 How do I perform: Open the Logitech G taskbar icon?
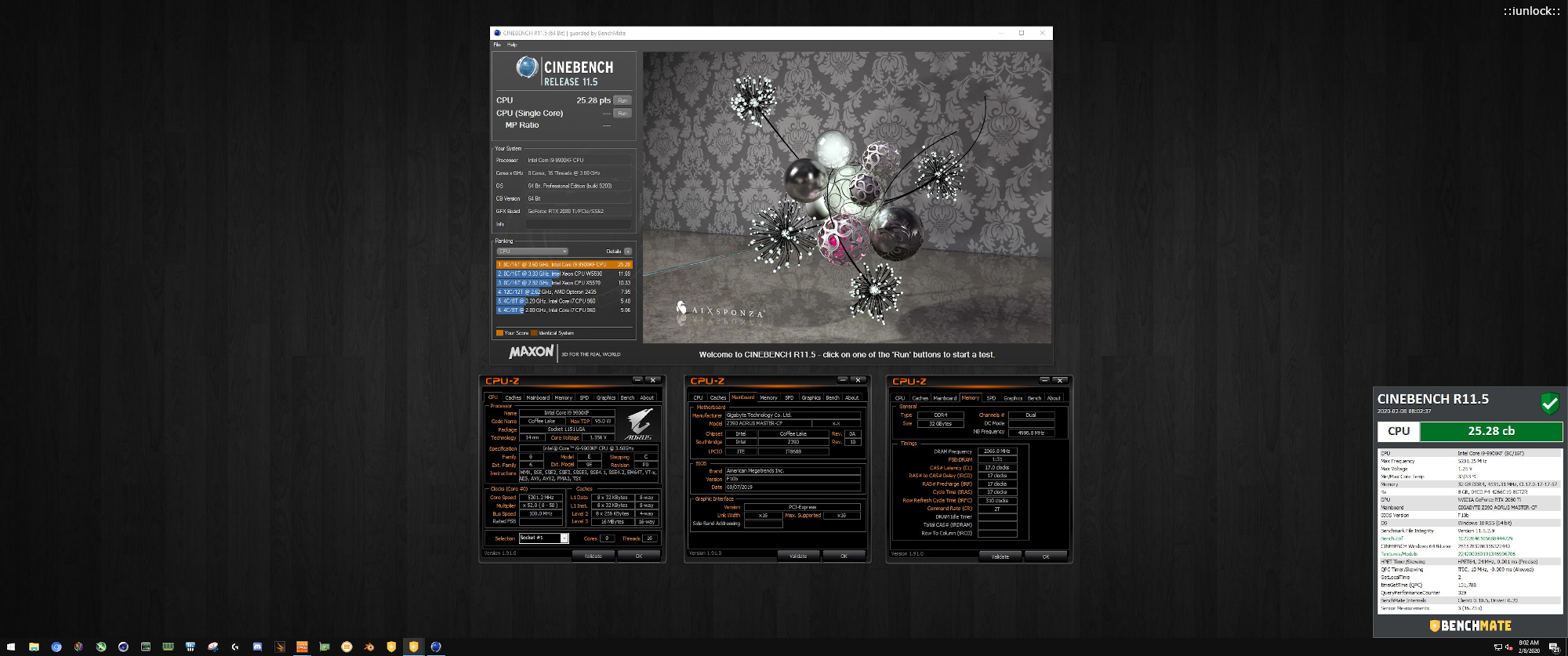[x=235, y=647]
